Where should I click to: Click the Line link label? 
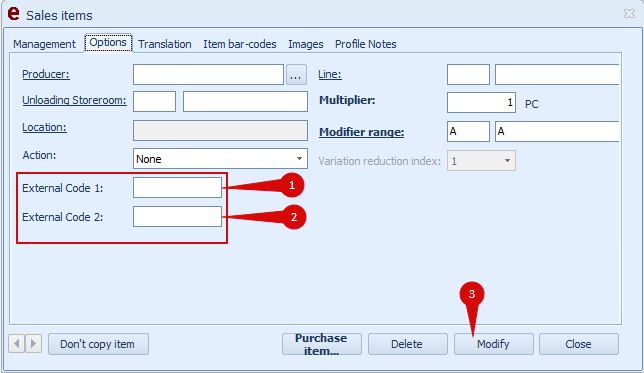point(330,74)
